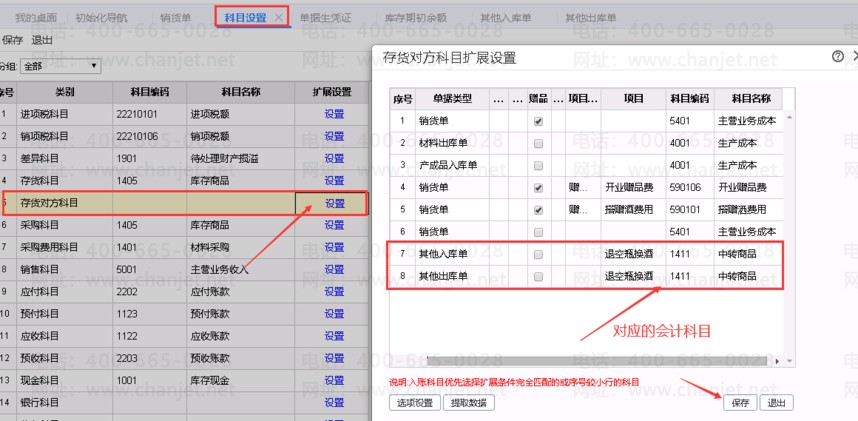The image size is (858, 421).
Task: Select 预付账款 科目名称 cell
Action: [x=240, y=314]
